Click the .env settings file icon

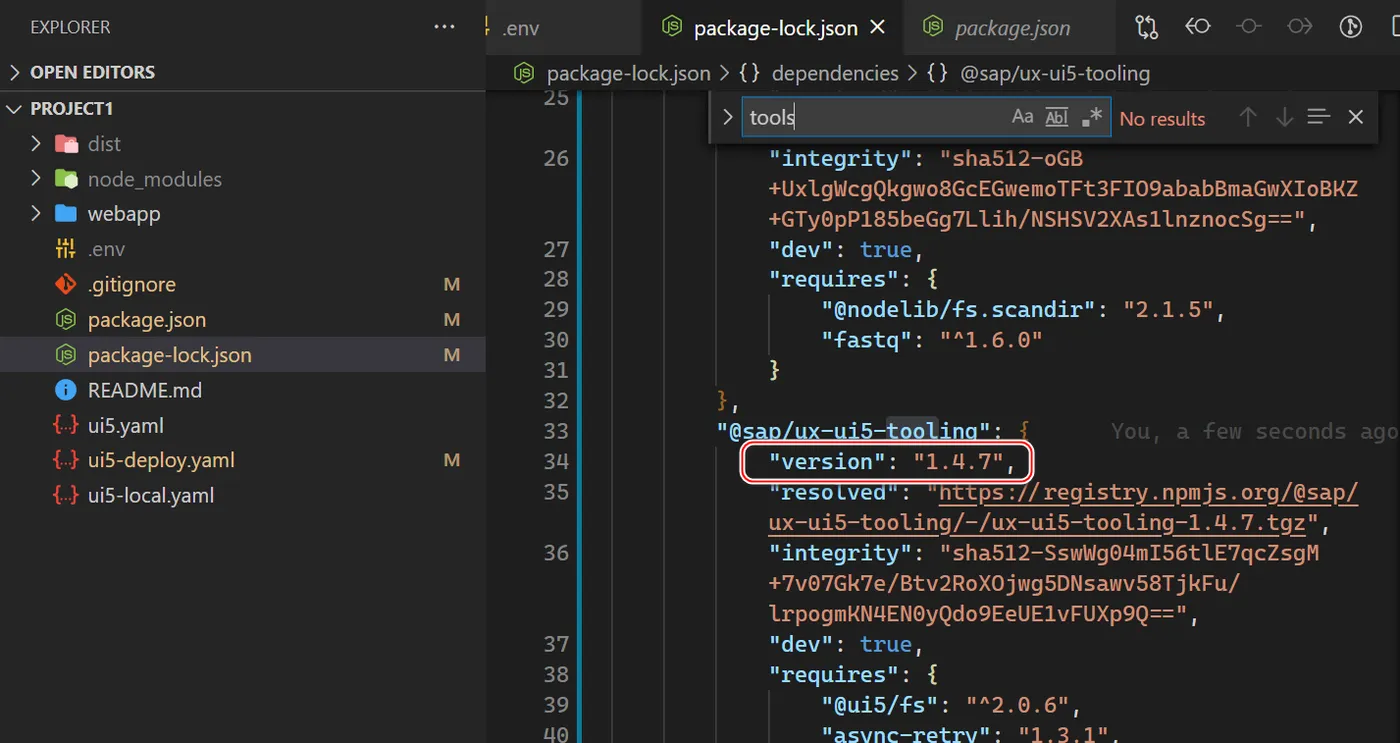[x=66, y=249]
